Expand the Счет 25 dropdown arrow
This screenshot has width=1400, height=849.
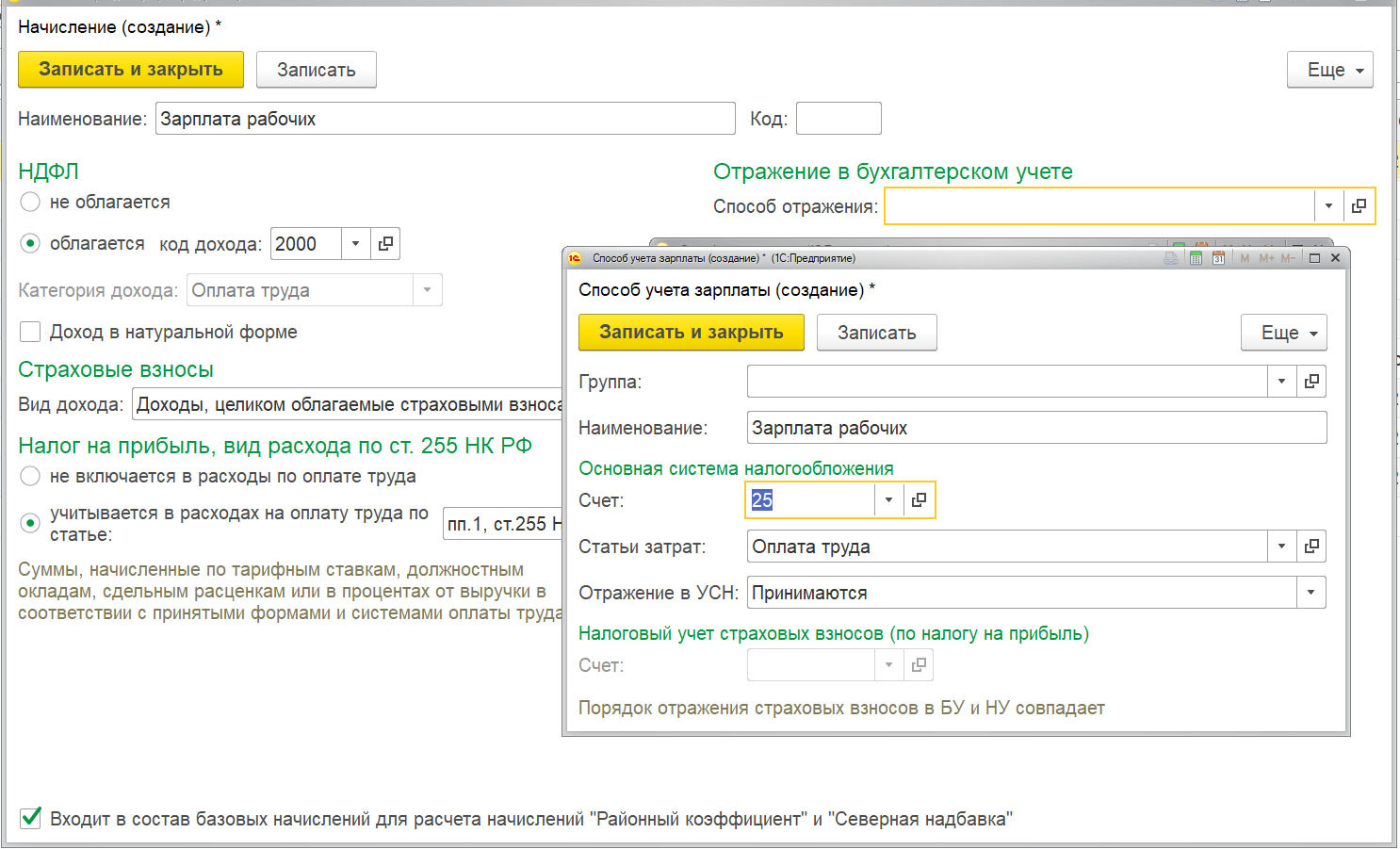[888, 500]
